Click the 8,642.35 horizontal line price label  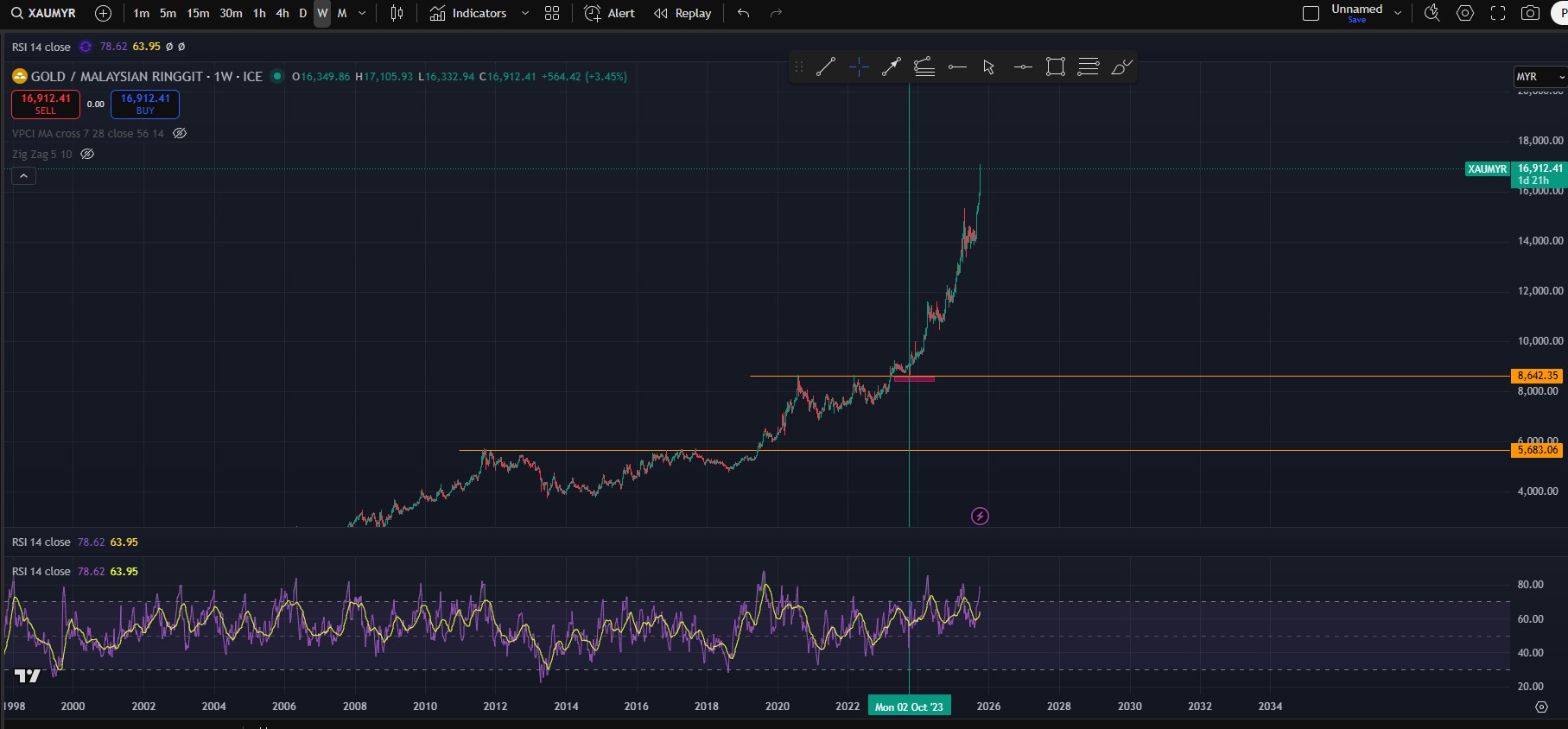(x=1537, y=376)
